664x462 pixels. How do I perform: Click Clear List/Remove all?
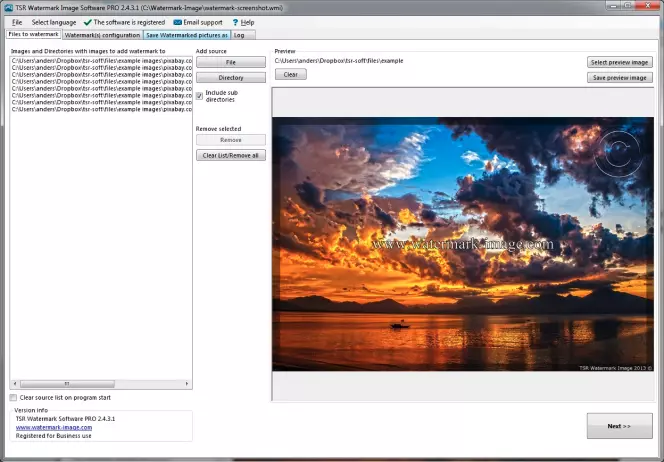[x=231, y=155]
